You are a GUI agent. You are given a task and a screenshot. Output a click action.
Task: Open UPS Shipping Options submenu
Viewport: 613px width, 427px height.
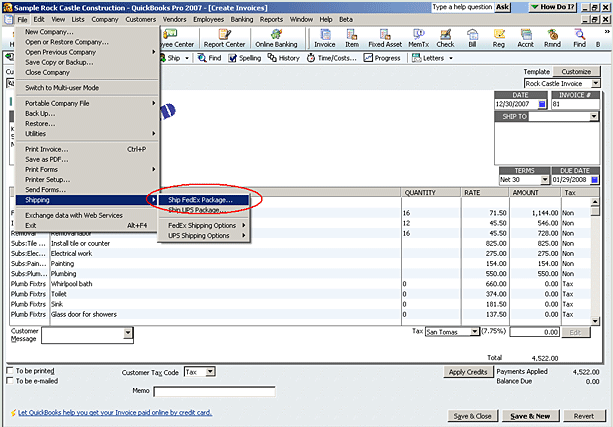[x=204, y=236]
